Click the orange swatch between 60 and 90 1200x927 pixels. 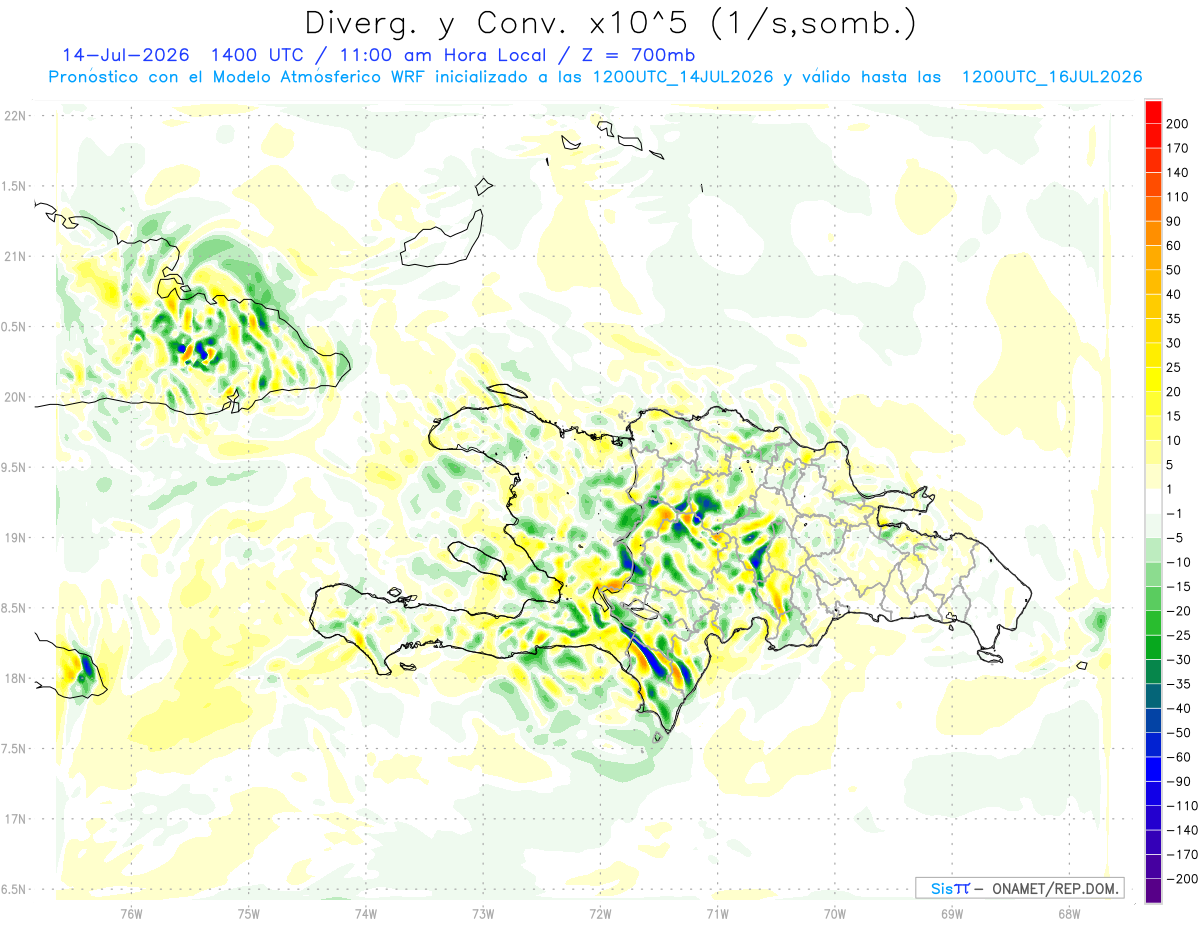point(1154,233)
